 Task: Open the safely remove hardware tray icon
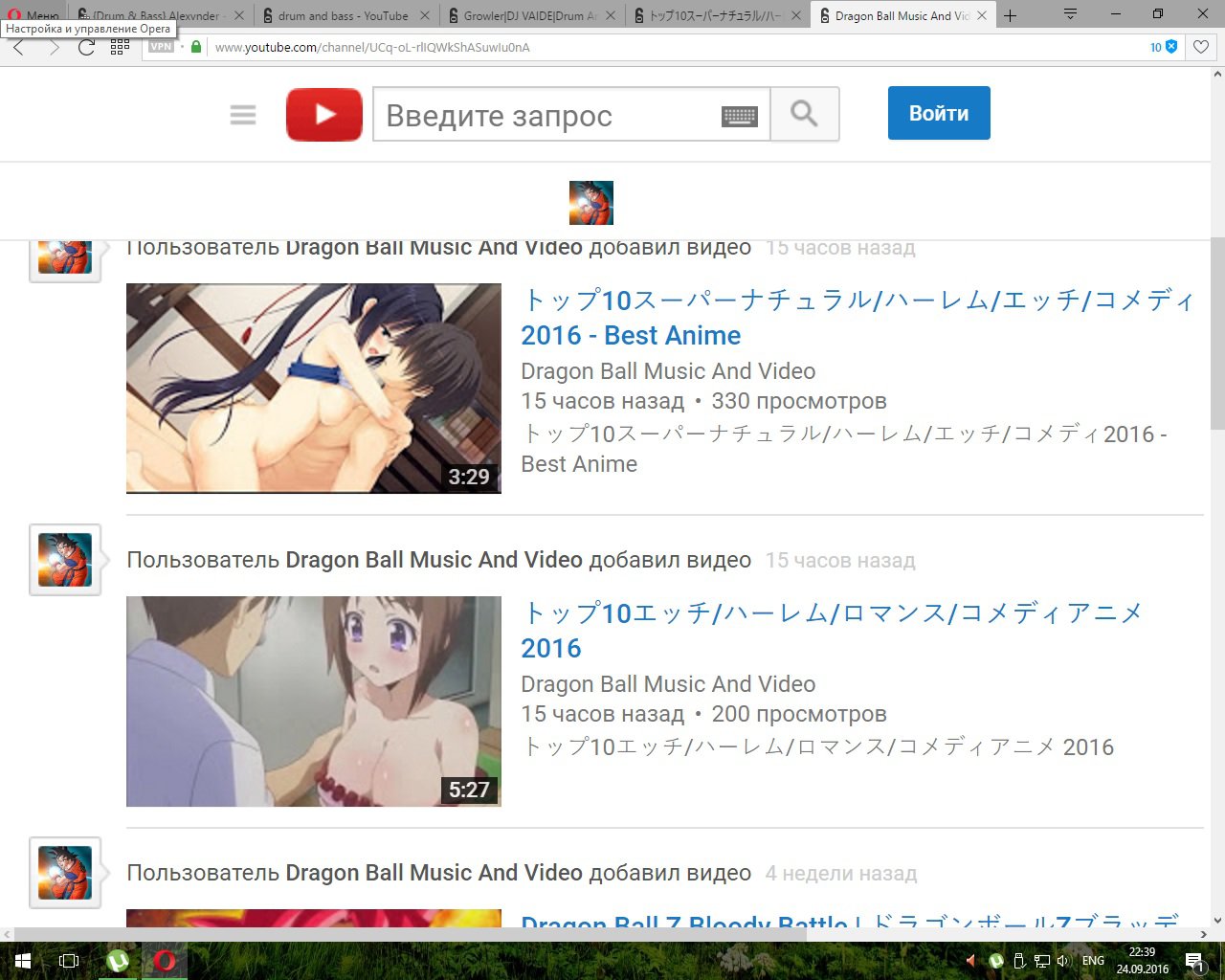[x=1019, y=961]
